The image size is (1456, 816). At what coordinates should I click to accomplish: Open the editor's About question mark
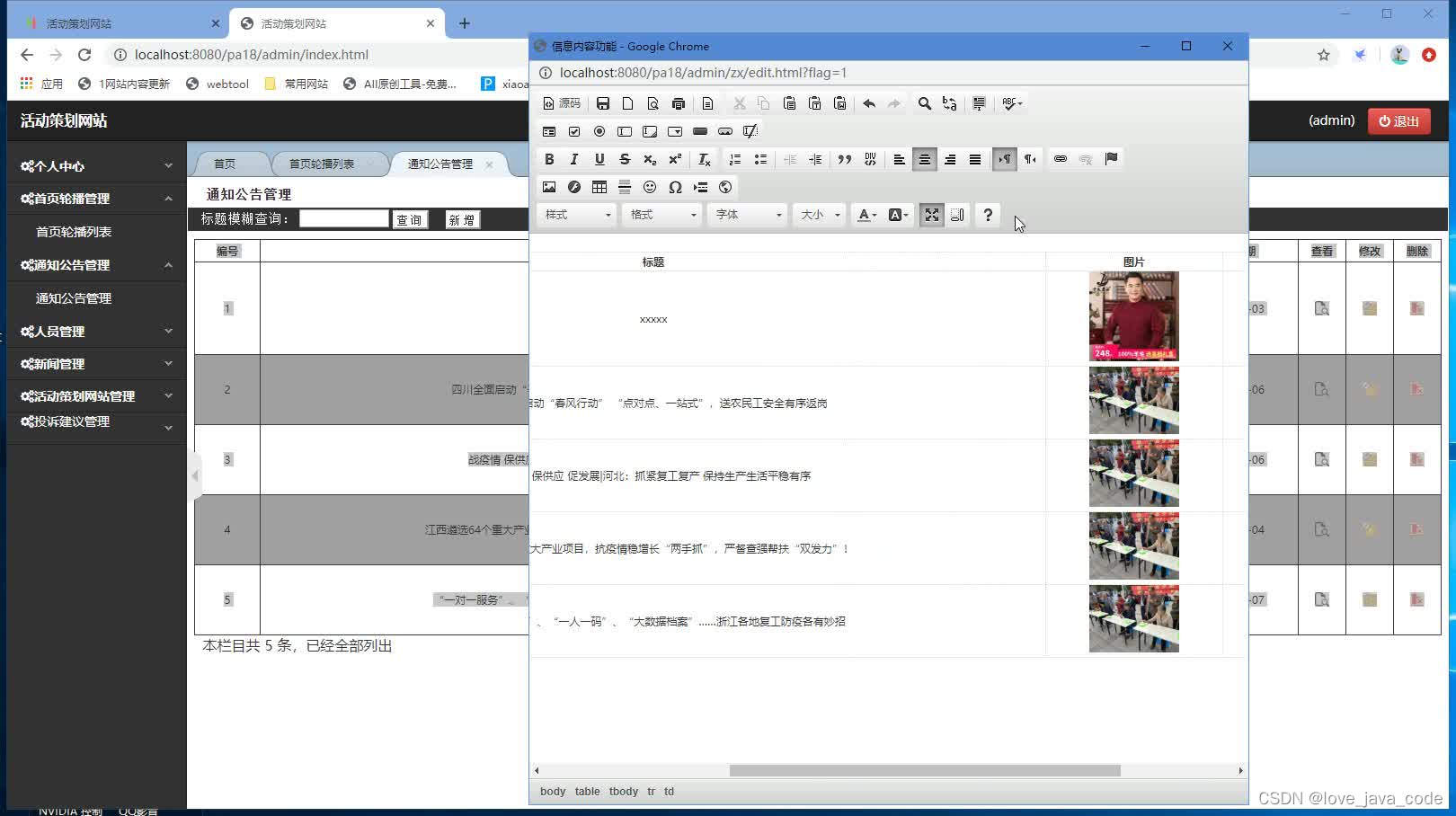point(988,215)
